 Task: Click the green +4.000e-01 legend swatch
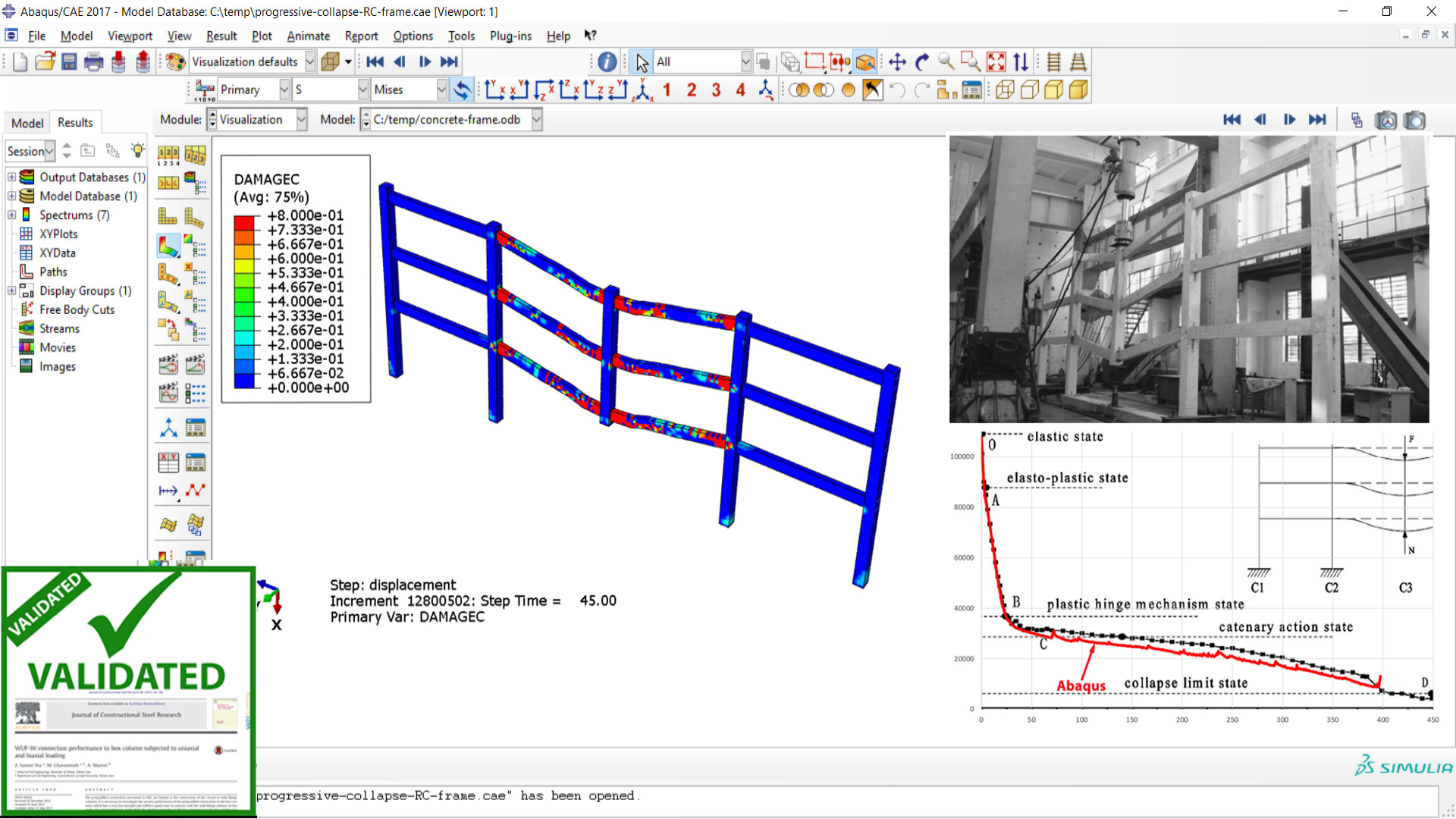click(x=244, y=309)
